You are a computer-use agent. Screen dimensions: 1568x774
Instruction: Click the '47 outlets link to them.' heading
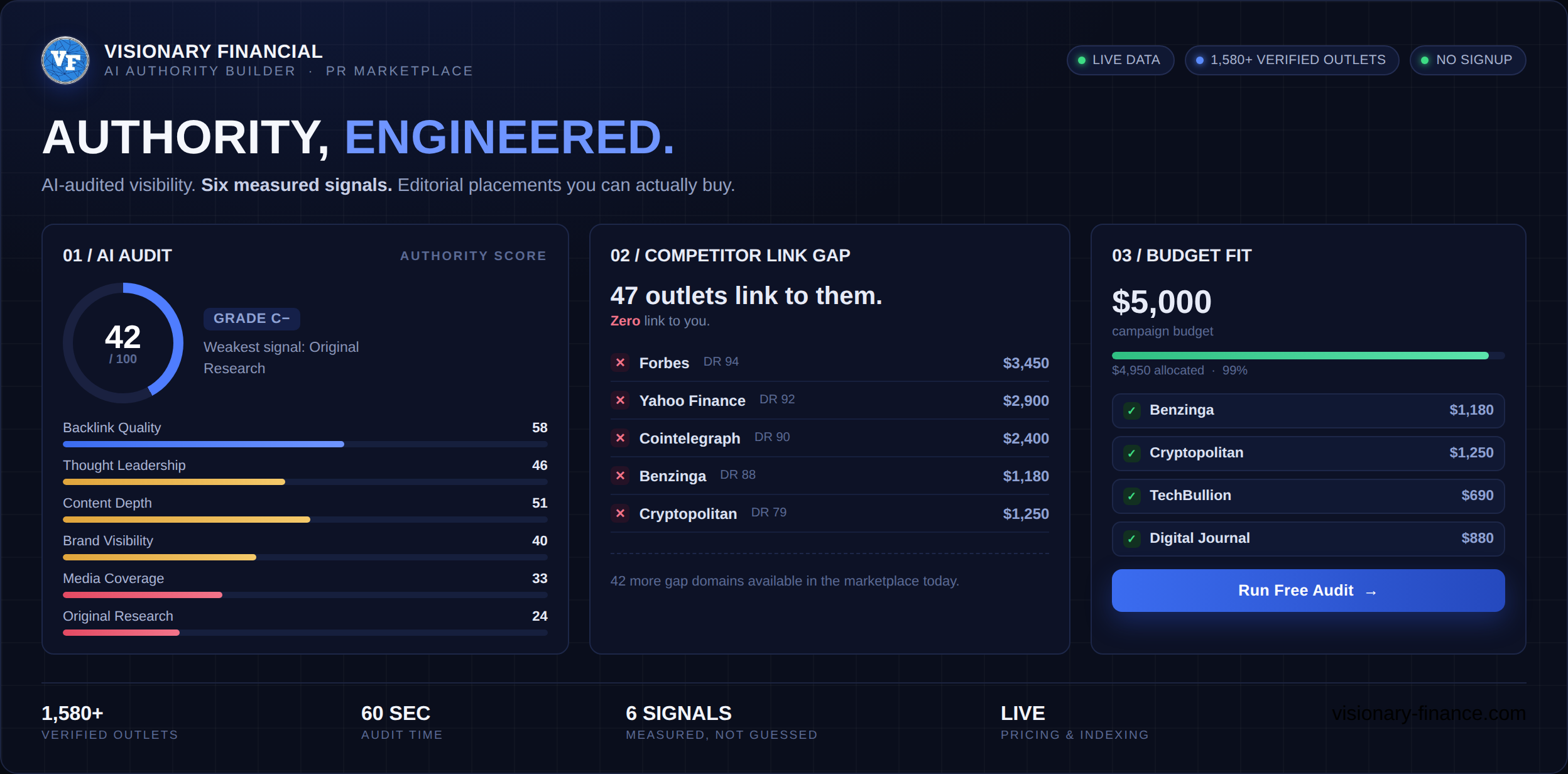point(746,296)
